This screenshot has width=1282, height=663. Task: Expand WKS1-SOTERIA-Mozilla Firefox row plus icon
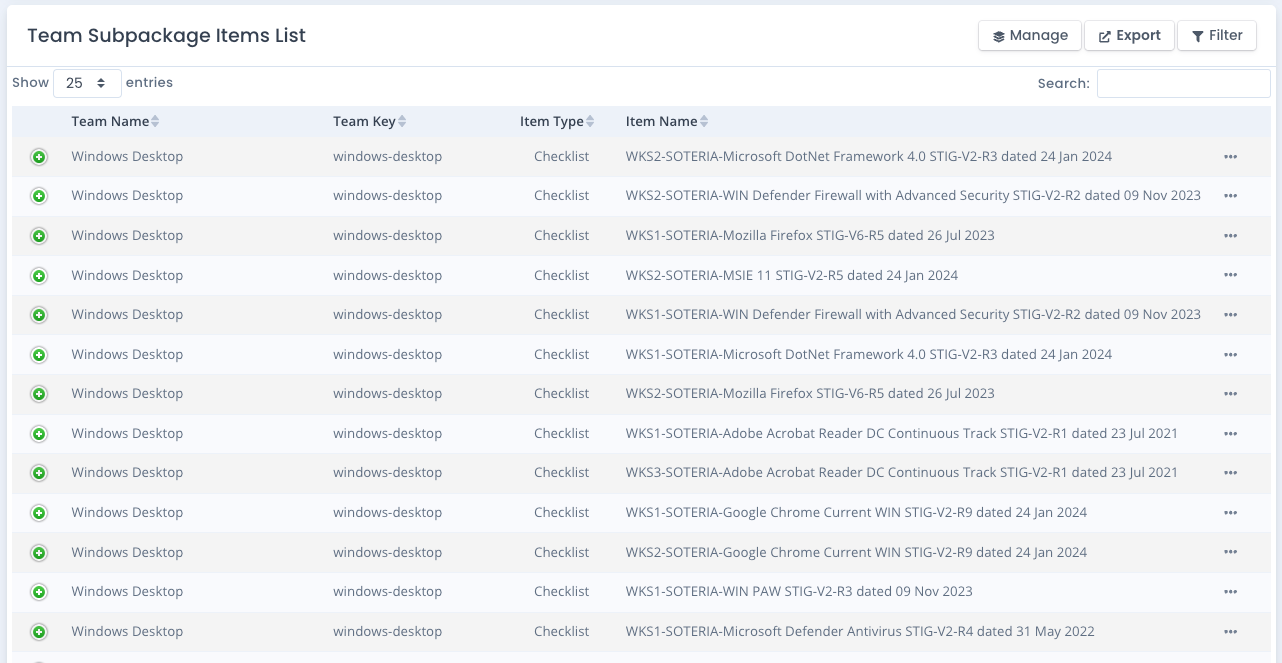39,236
